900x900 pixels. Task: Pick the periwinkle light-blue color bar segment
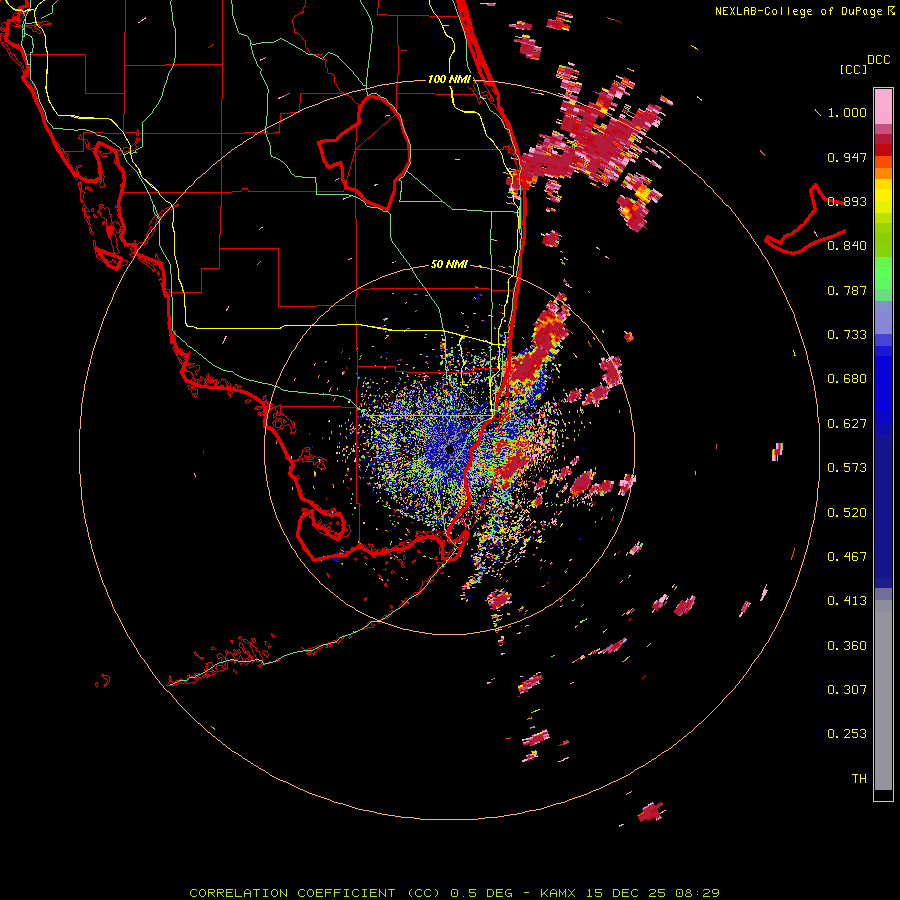(x=883, y=318)
